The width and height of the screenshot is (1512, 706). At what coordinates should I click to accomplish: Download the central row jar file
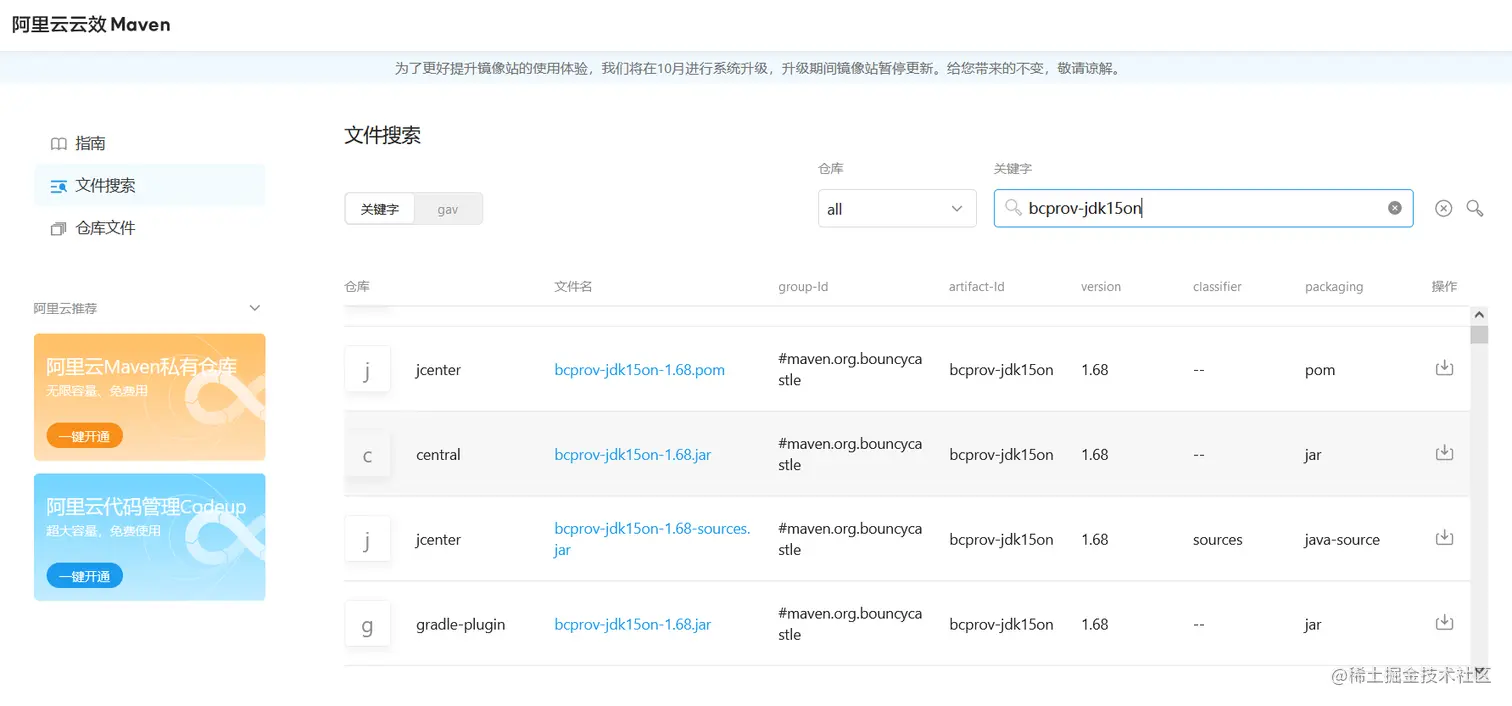coord(1444,453)
